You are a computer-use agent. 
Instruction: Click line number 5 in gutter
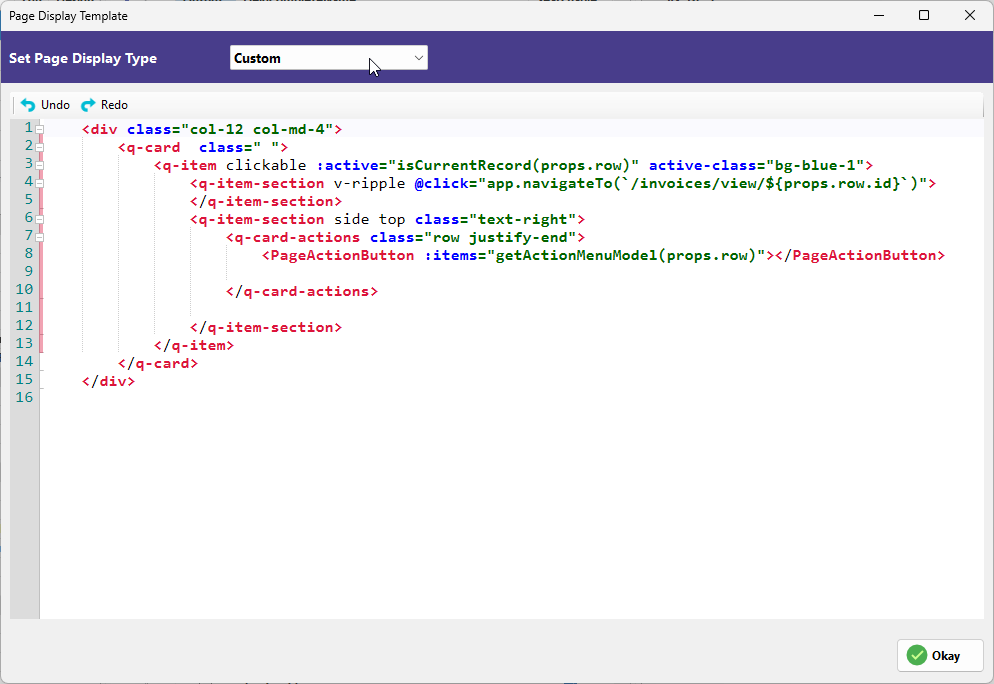coord(29,200)
